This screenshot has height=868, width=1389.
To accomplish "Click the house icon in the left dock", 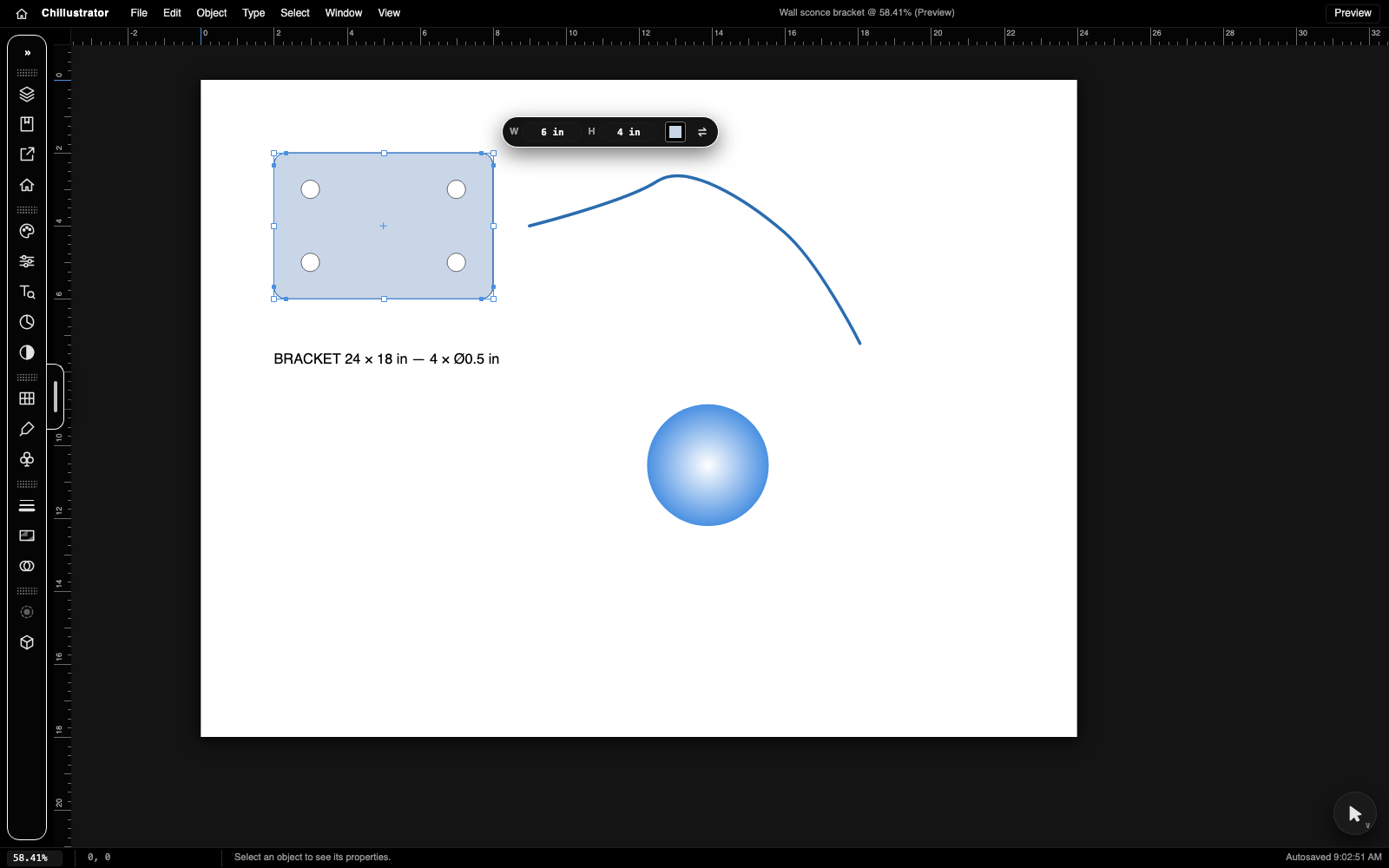I will (27, 185).
